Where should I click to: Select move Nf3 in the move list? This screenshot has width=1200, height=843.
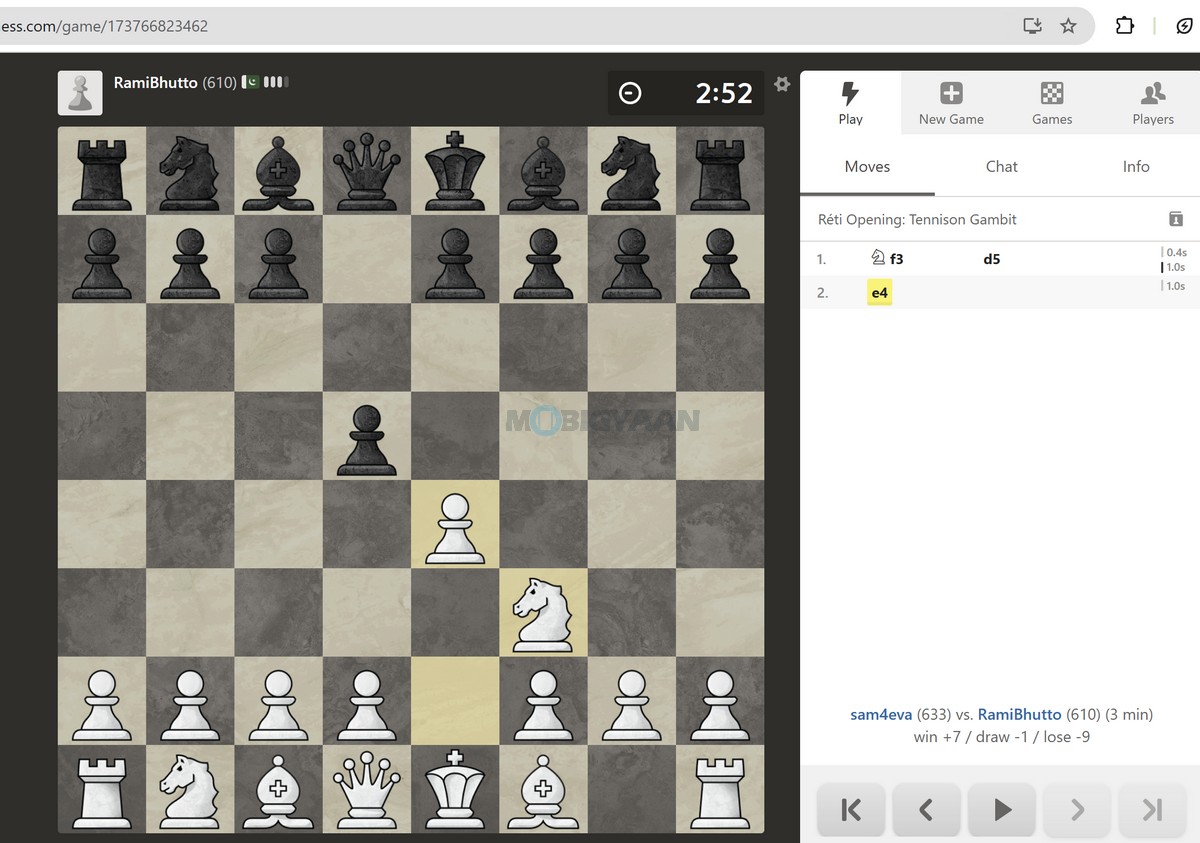tap(887, 259)
